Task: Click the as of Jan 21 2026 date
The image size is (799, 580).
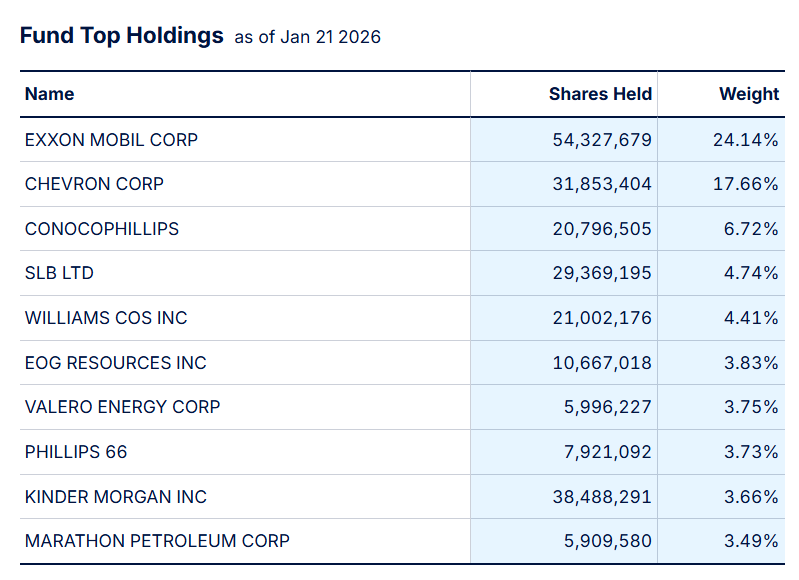Action: [x=307, y=38]
